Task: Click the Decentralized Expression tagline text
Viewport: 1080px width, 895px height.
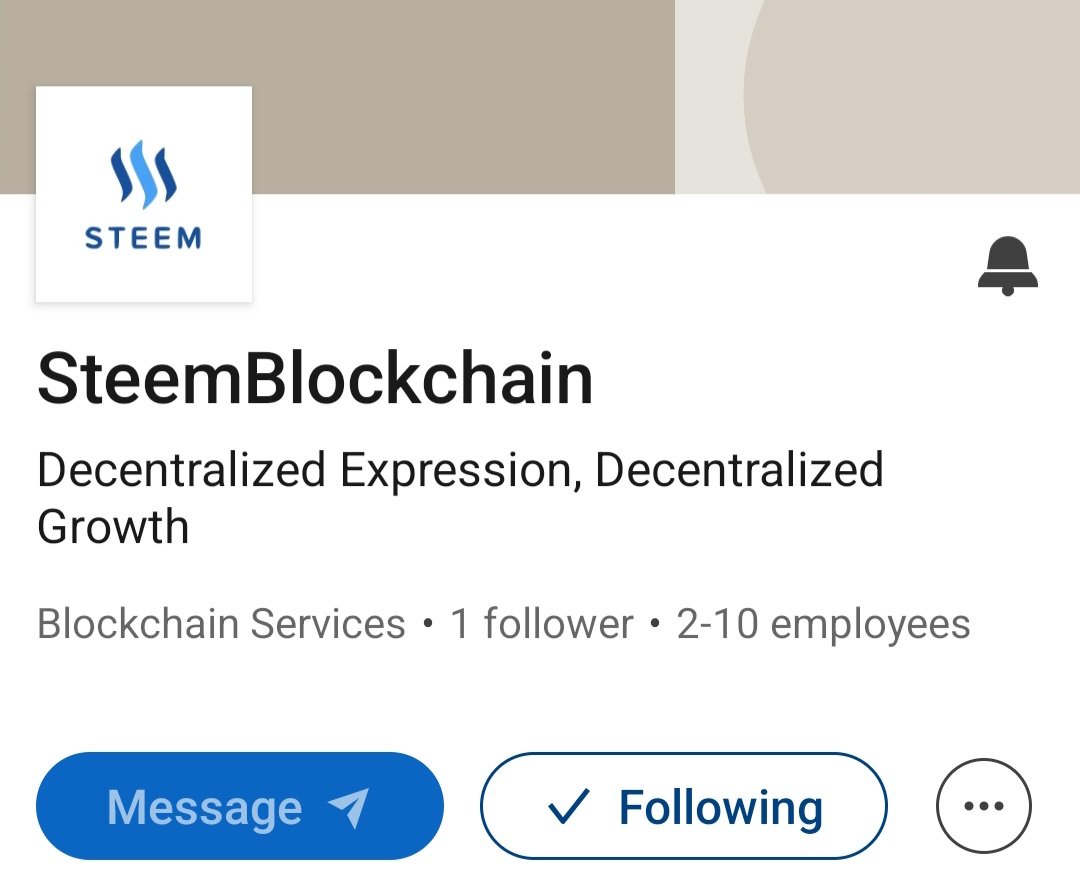Action: tap(460, 497)
